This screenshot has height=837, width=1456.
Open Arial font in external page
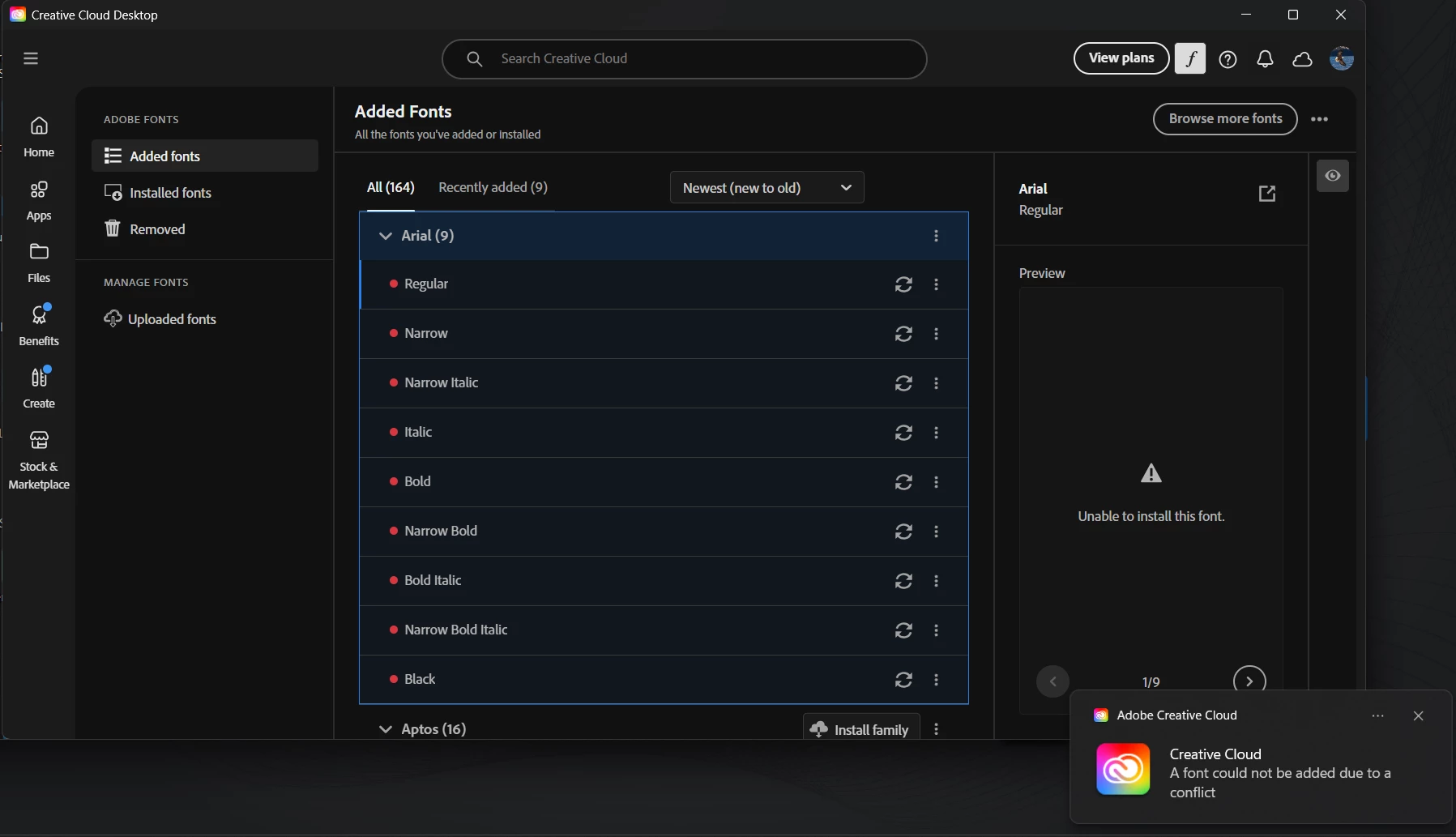[x=1267, y=194]
